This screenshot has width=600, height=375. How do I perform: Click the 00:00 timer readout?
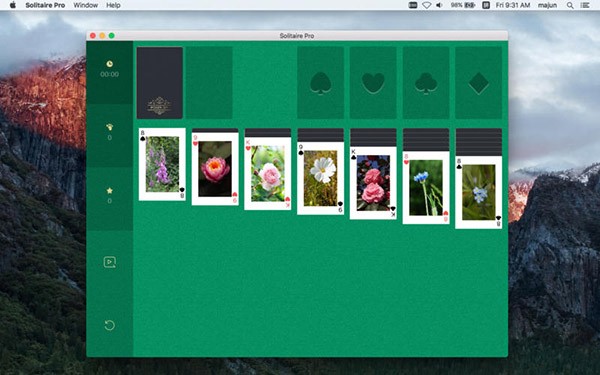109,74
